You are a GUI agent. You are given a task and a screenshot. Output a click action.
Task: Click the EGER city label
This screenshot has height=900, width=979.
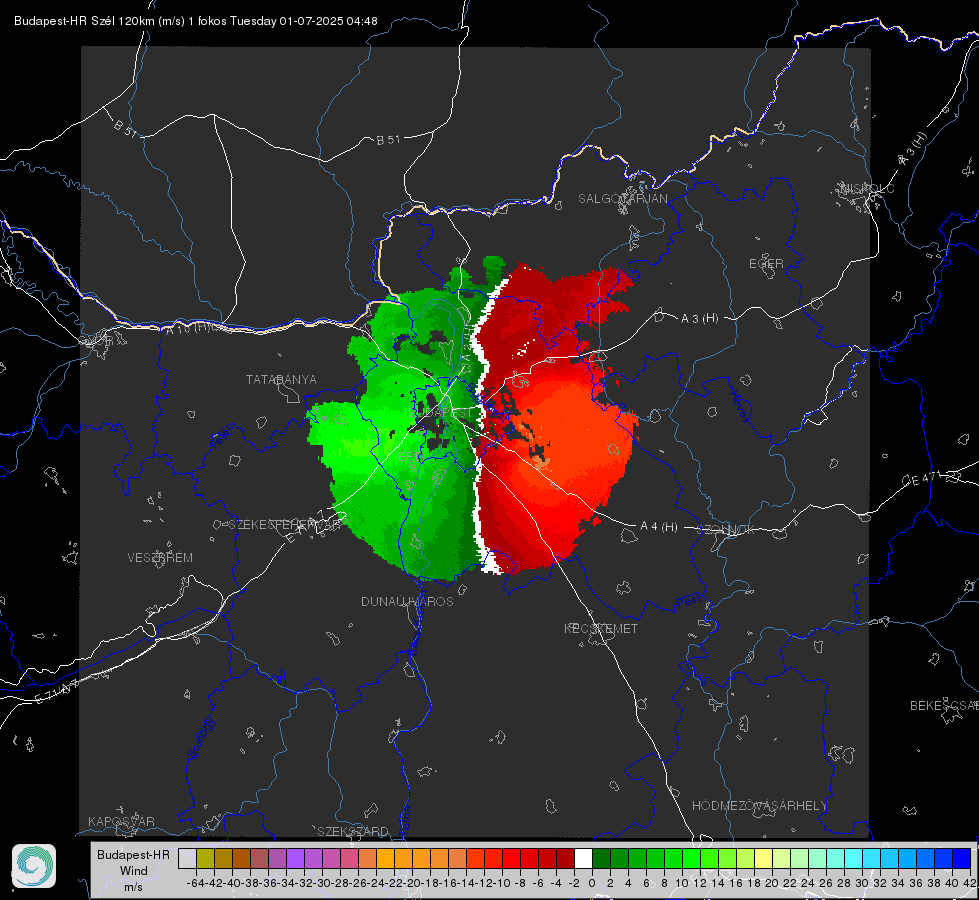click(766, 264)
